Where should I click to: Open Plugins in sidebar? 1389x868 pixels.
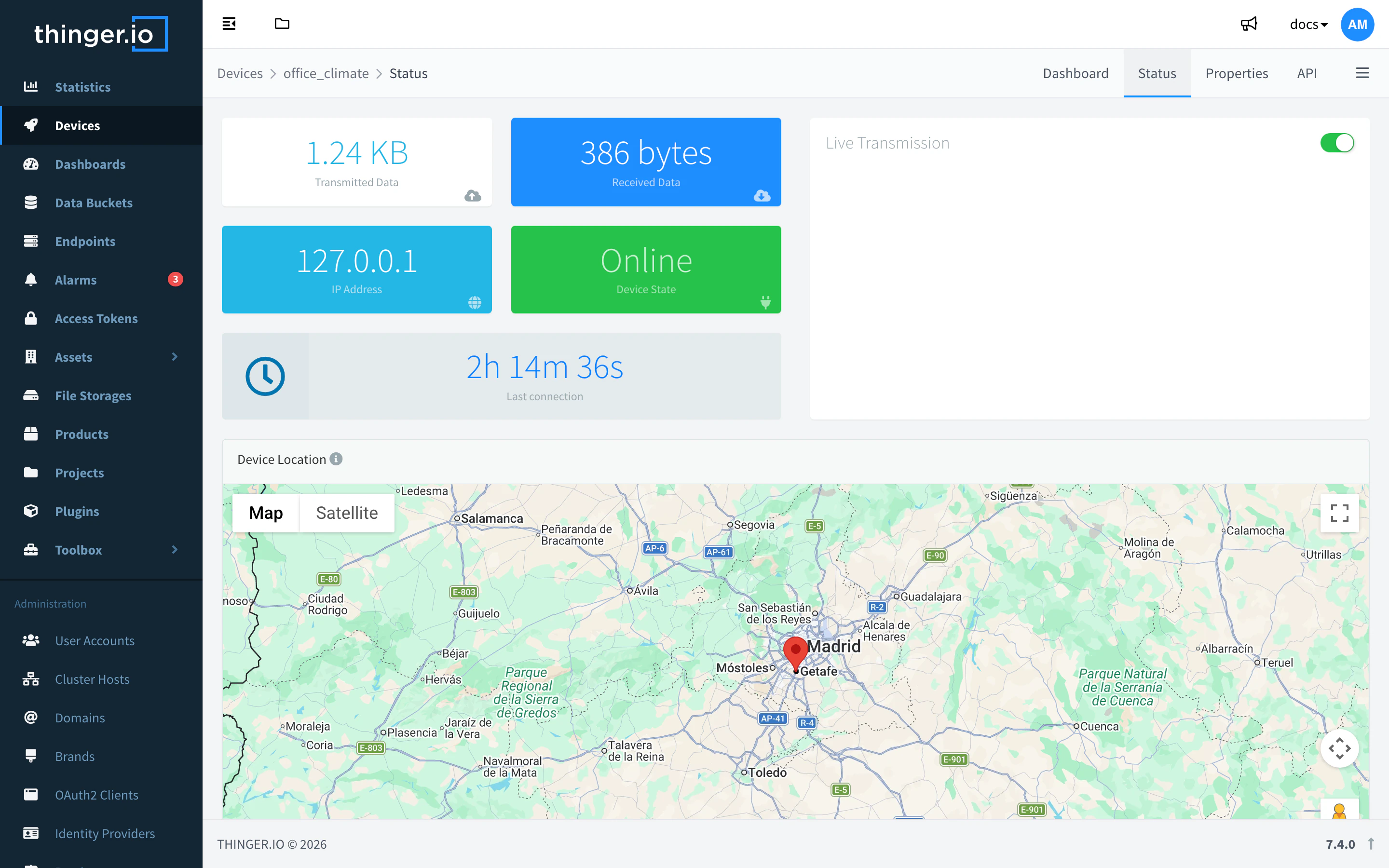101,511
